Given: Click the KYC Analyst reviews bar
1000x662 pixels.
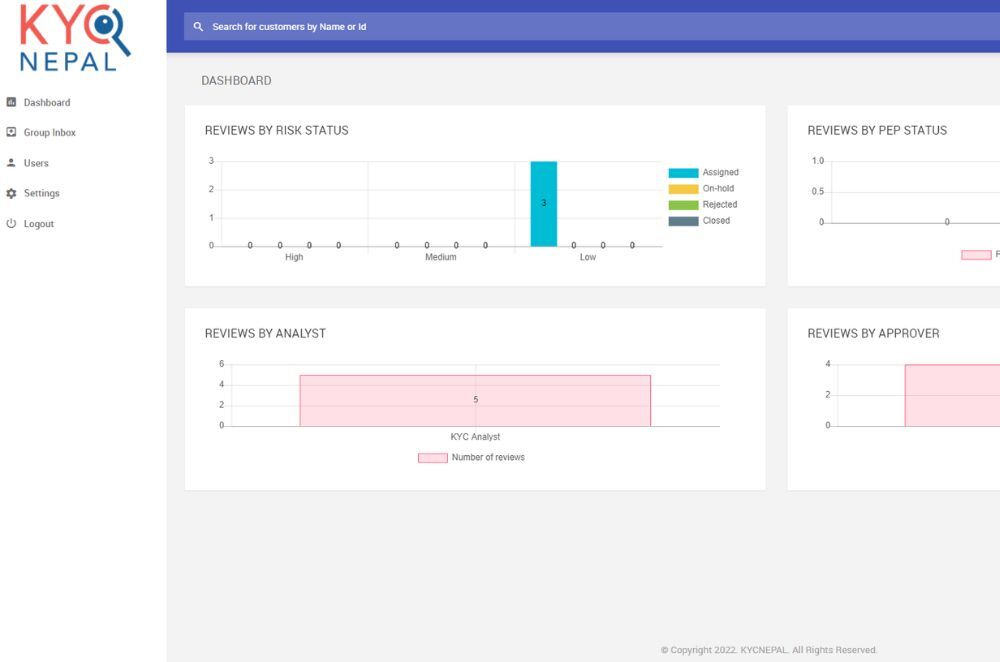Looking at the screenshot, I should pos(475,401).
